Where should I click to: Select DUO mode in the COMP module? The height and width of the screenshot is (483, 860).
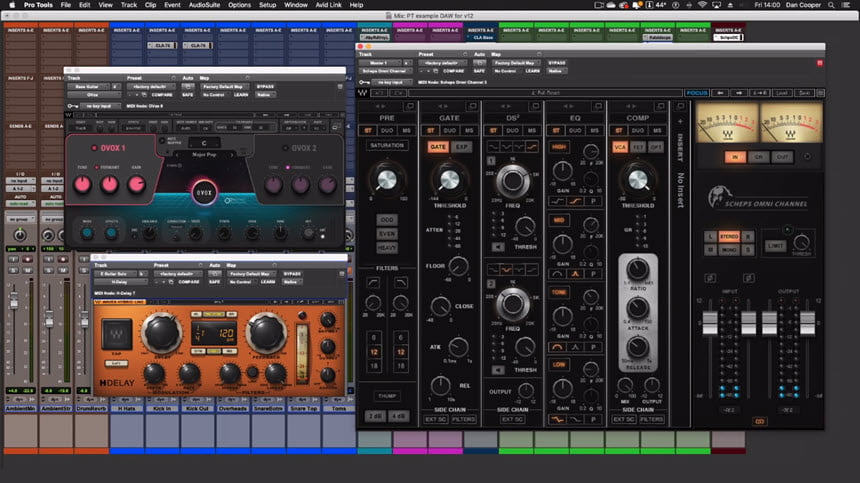pos(638,130)
